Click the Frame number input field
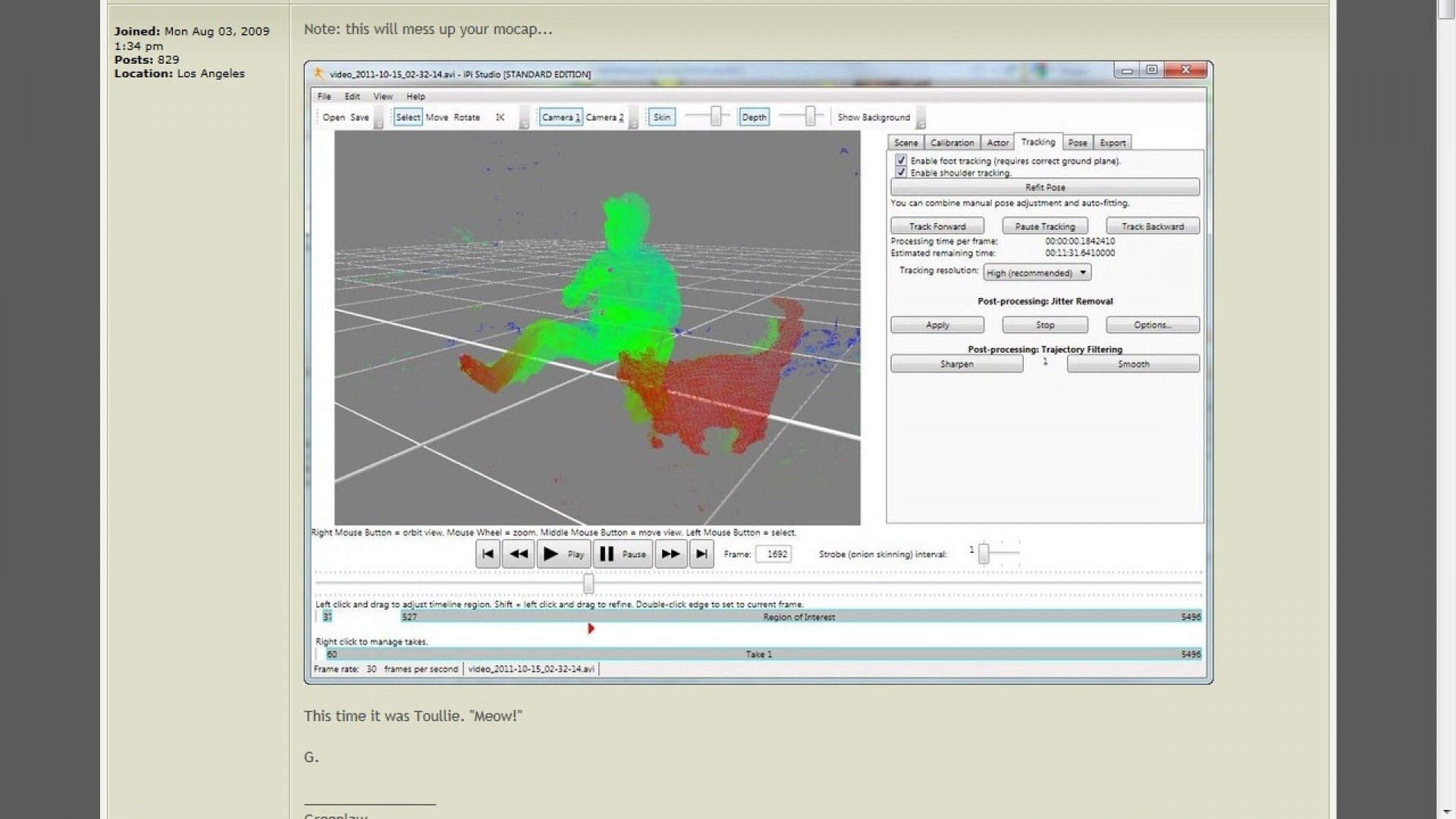 tap(774, 554)
